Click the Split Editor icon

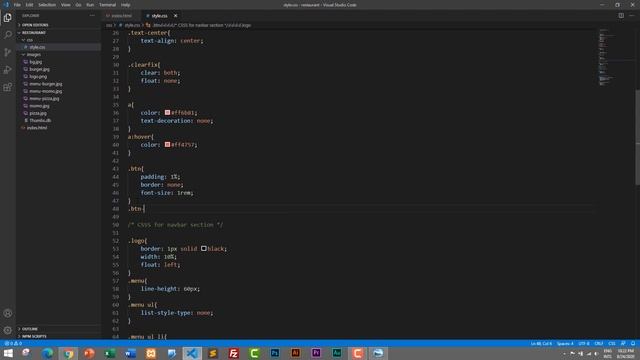click(x=621, y=16)
